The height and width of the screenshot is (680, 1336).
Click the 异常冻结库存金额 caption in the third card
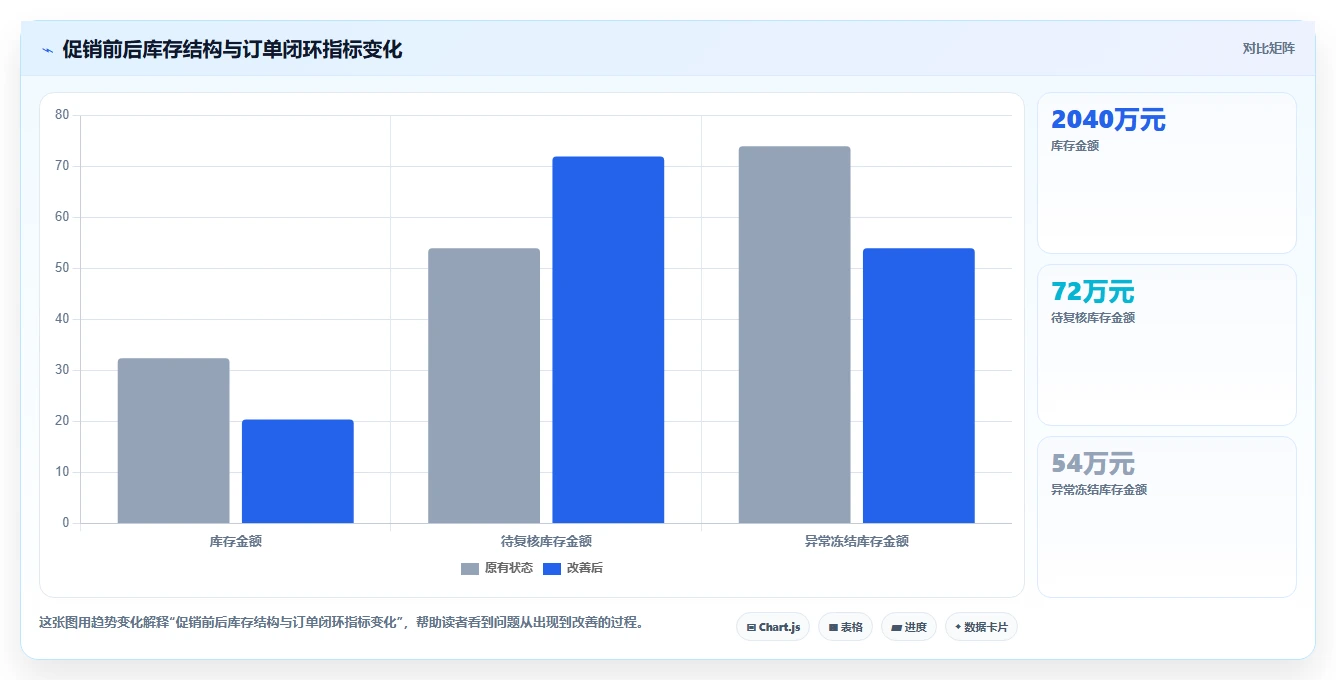click(1099, 490)
